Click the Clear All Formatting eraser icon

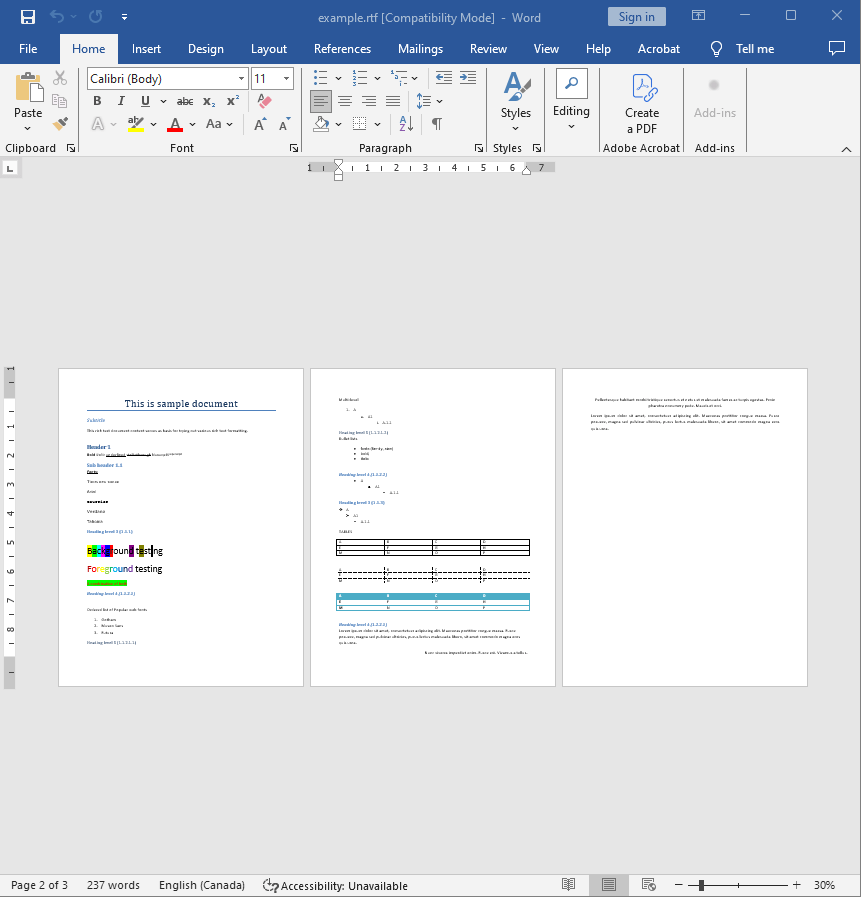[264, 101]
